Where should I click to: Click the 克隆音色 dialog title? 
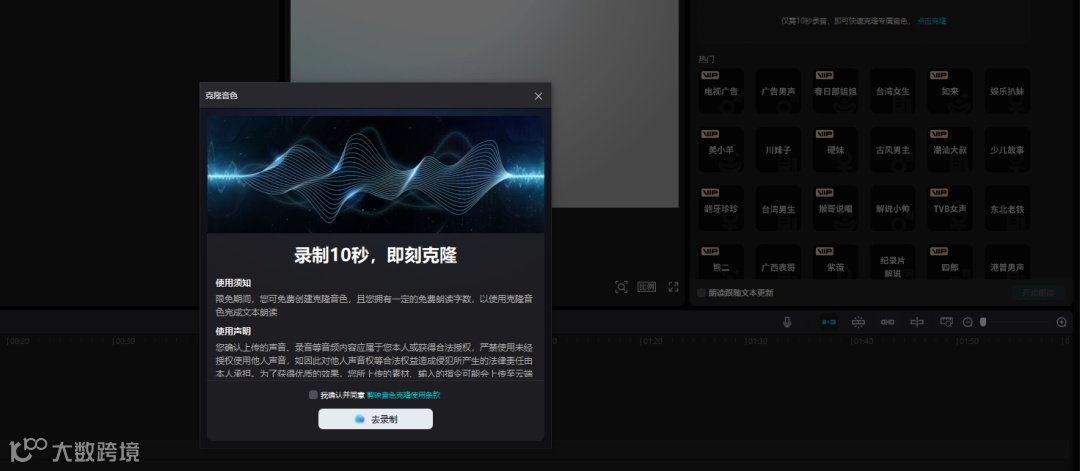(x=221, y=96)
